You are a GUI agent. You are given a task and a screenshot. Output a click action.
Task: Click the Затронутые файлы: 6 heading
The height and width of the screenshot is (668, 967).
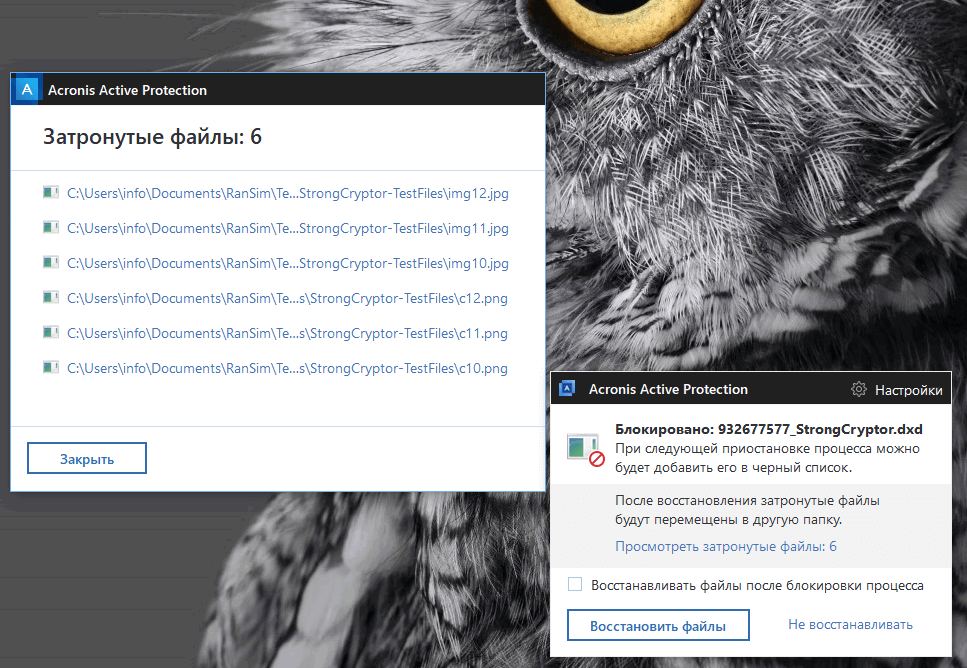(152, 136)
